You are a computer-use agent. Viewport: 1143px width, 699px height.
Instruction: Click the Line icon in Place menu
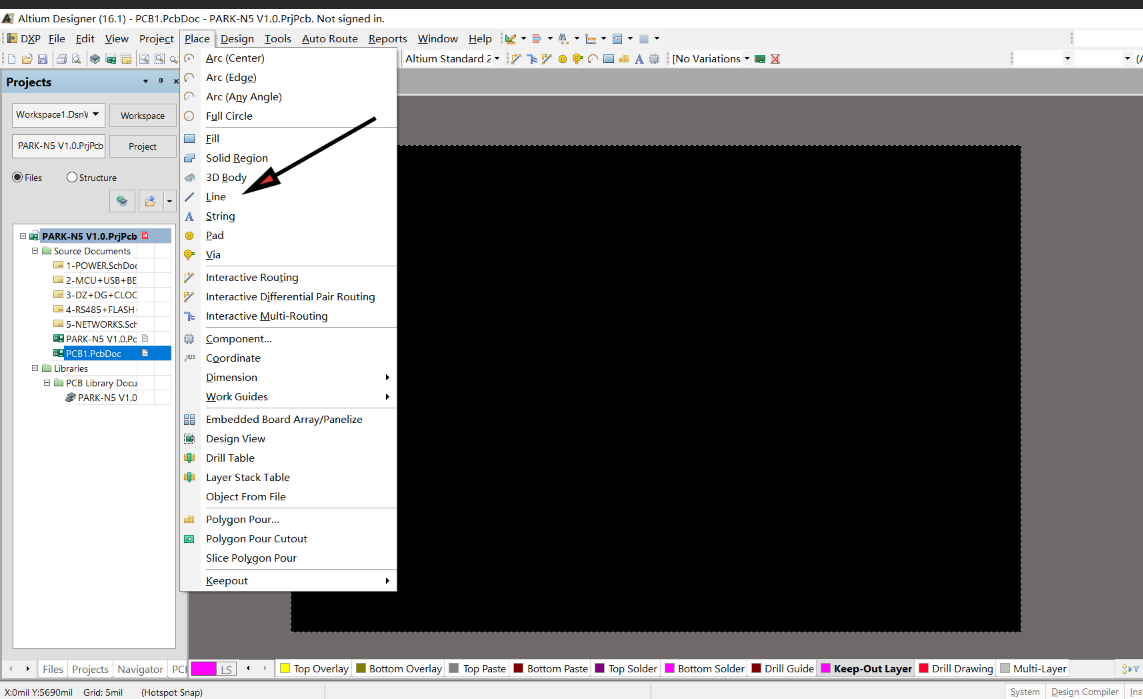tap(190, 197)
